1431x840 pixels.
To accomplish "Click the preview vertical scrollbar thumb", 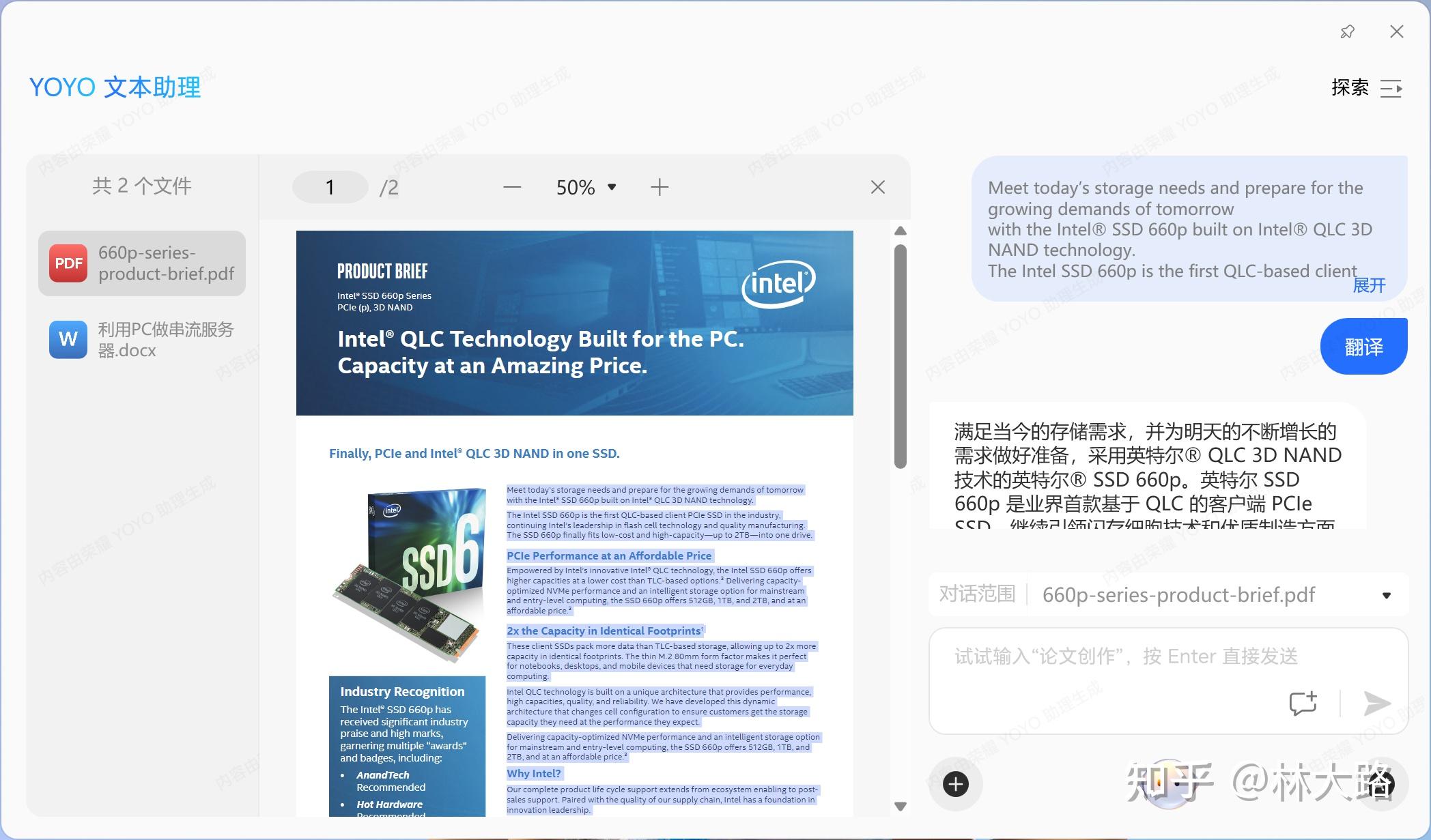I will (901, 356).
